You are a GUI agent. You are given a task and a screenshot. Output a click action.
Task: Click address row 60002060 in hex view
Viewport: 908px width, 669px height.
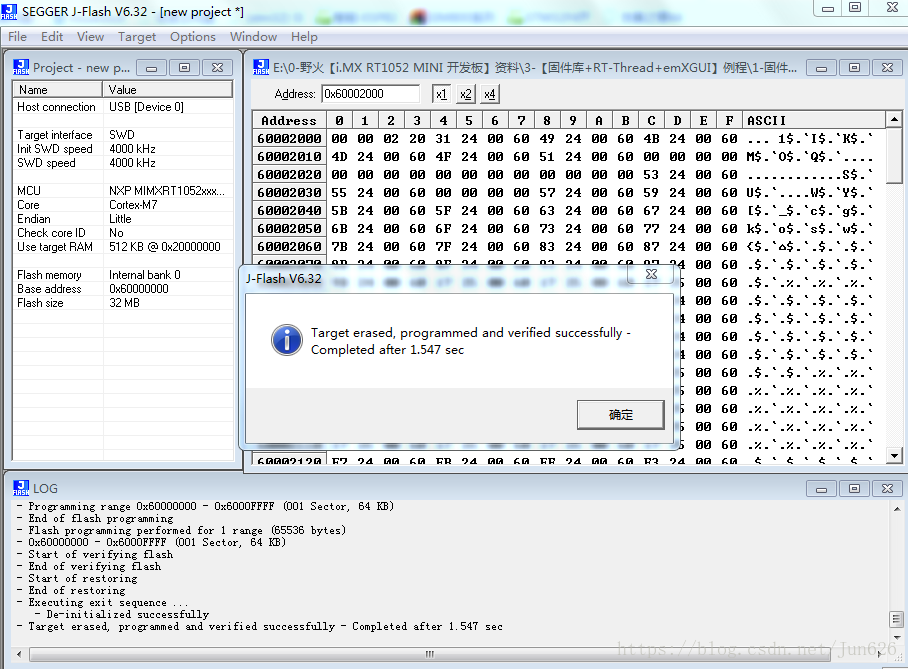(289, 246)
